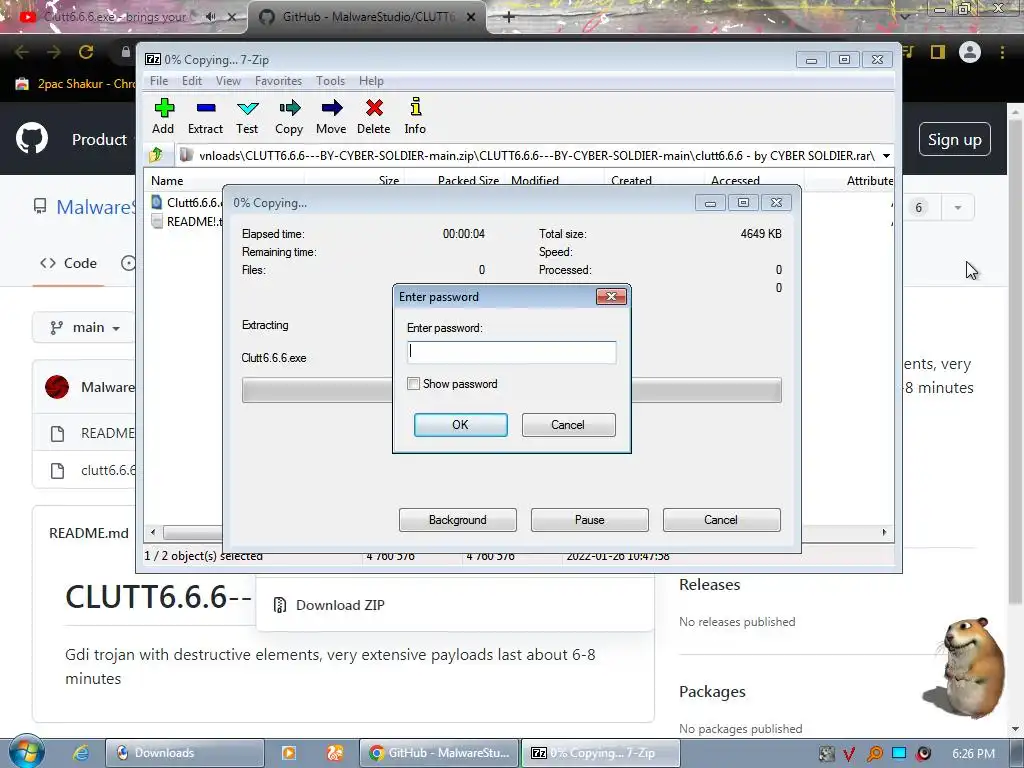This screenshot has height=768, width=1024.
Task: Open the Chrome three-dot menu
Action: click(1002, 52)
